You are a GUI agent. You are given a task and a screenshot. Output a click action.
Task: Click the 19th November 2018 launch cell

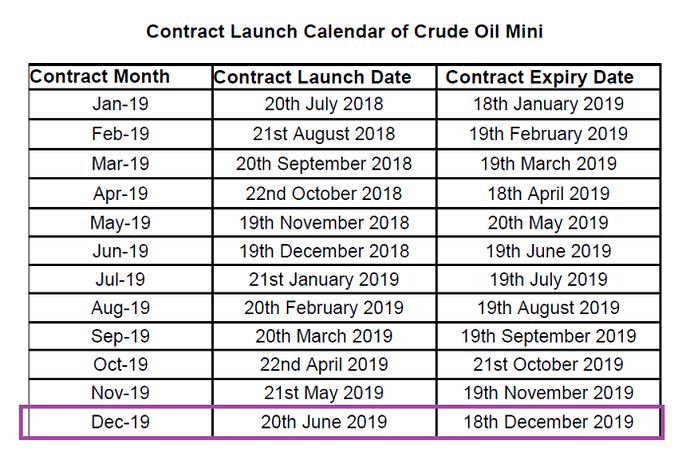[324, 223]
